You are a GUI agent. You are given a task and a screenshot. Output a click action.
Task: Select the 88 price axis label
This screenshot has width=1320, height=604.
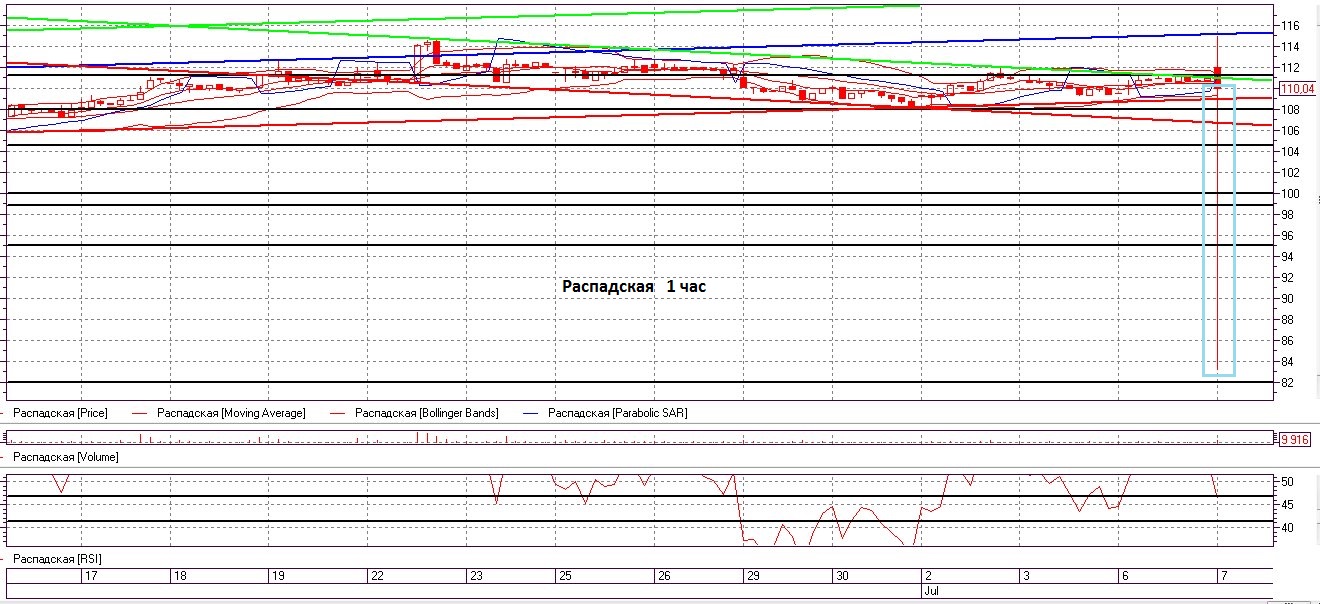1286,320
